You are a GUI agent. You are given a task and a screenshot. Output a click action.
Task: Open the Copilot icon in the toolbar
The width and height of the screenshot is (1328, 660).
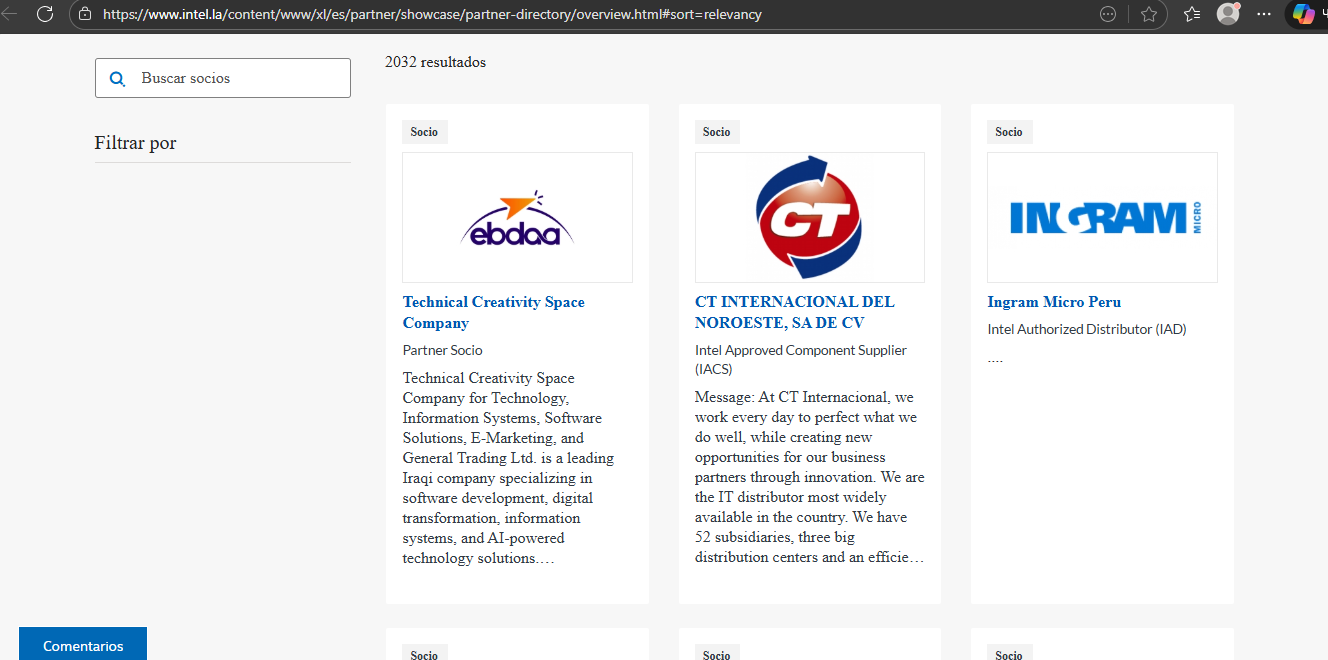1303,14
